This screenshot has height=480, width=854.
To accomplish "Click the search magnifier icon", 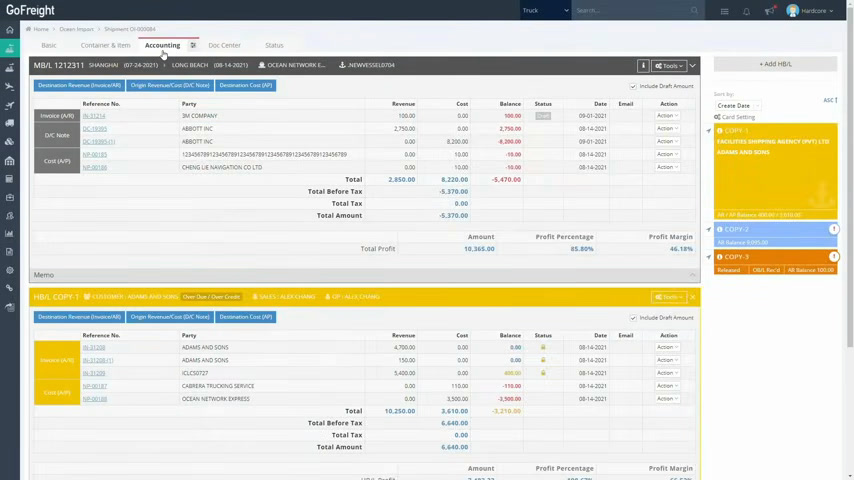I will (x=694, y=10).
